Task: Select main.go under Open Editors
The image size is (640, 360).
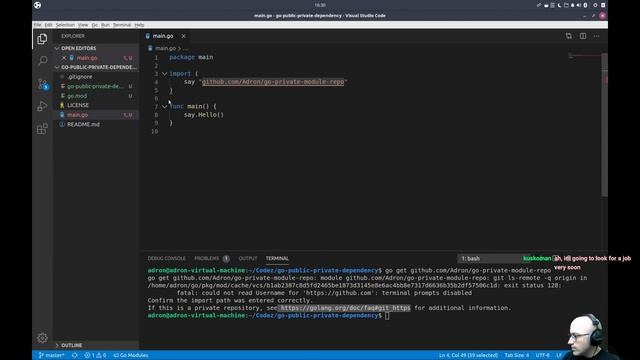Action: pos(96,58)
